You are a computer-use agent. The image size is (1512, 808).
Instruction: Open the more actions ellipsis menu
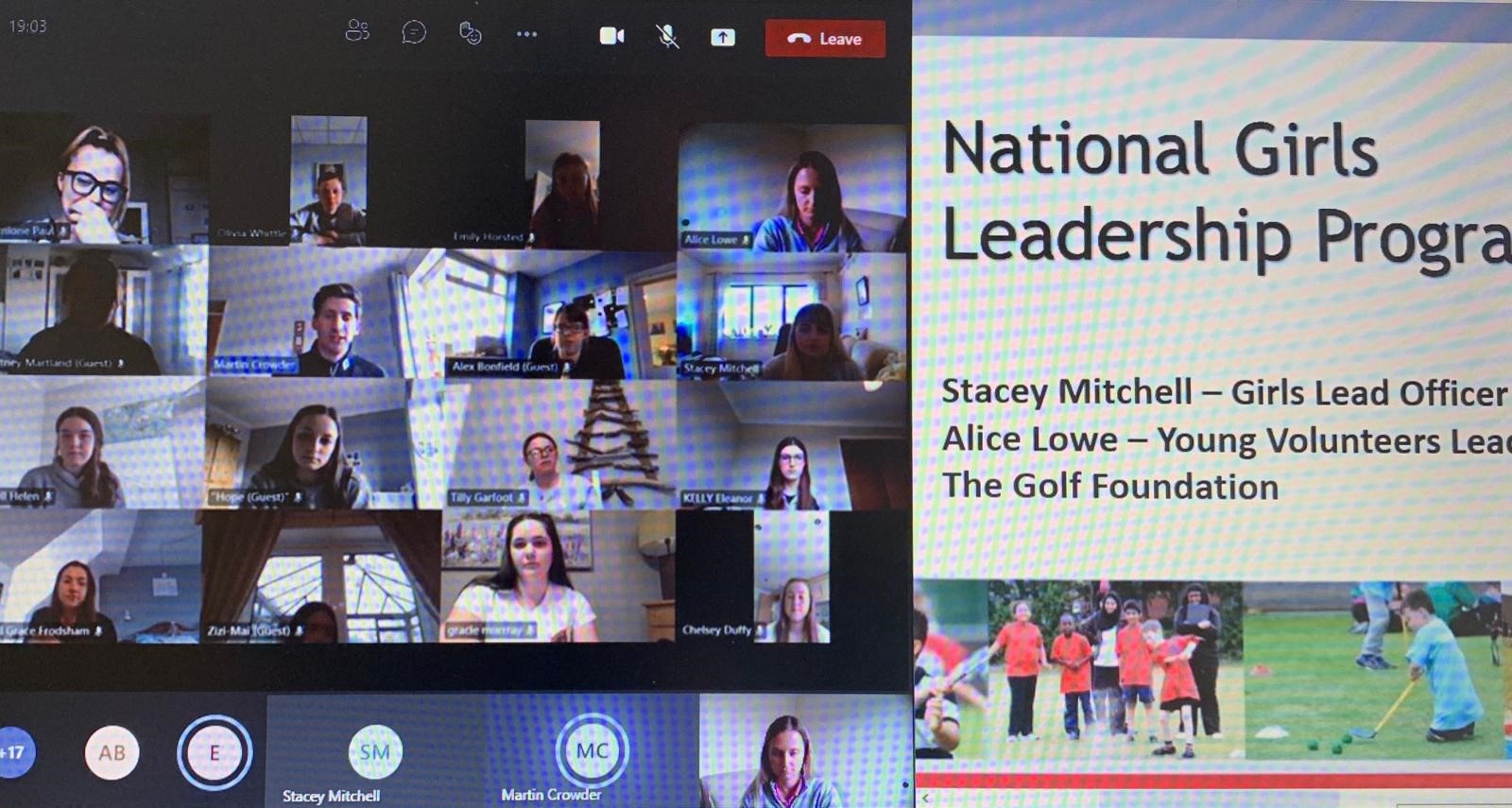[526, 34]
